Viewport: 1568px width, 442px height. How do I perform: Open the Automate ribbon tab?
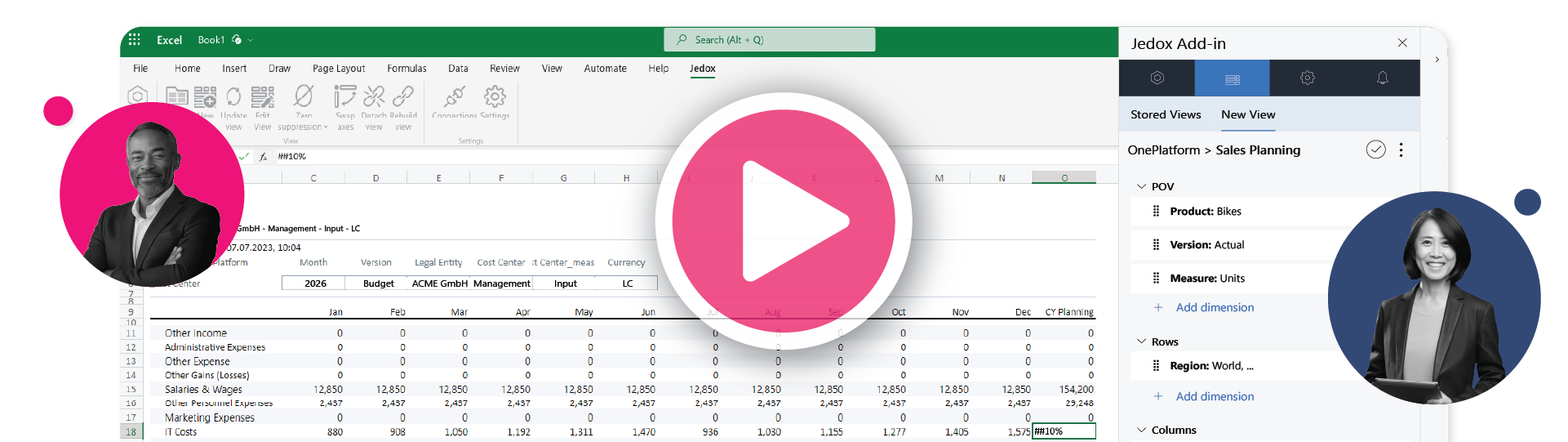(x=605, y=69)
